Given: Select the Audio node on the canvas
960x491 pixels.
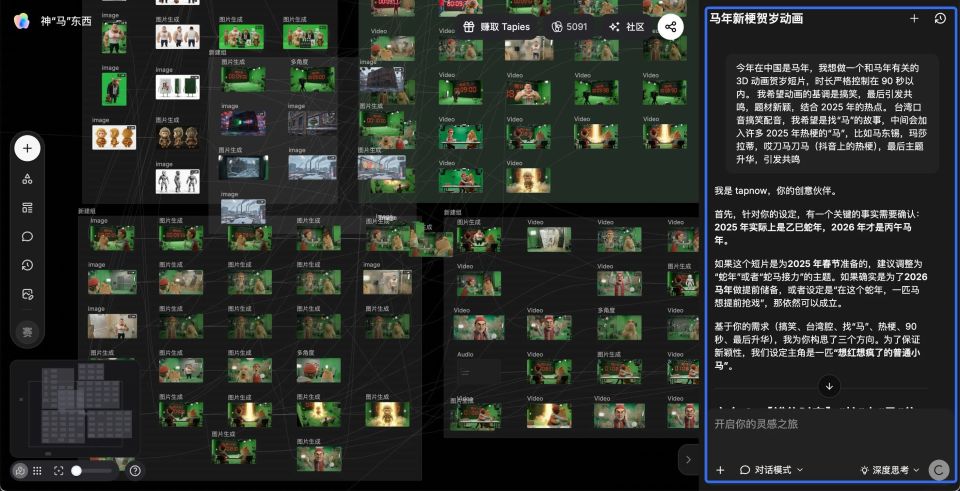Looking at the screenshot, I should pyautogui.click(x=478, y=372).
